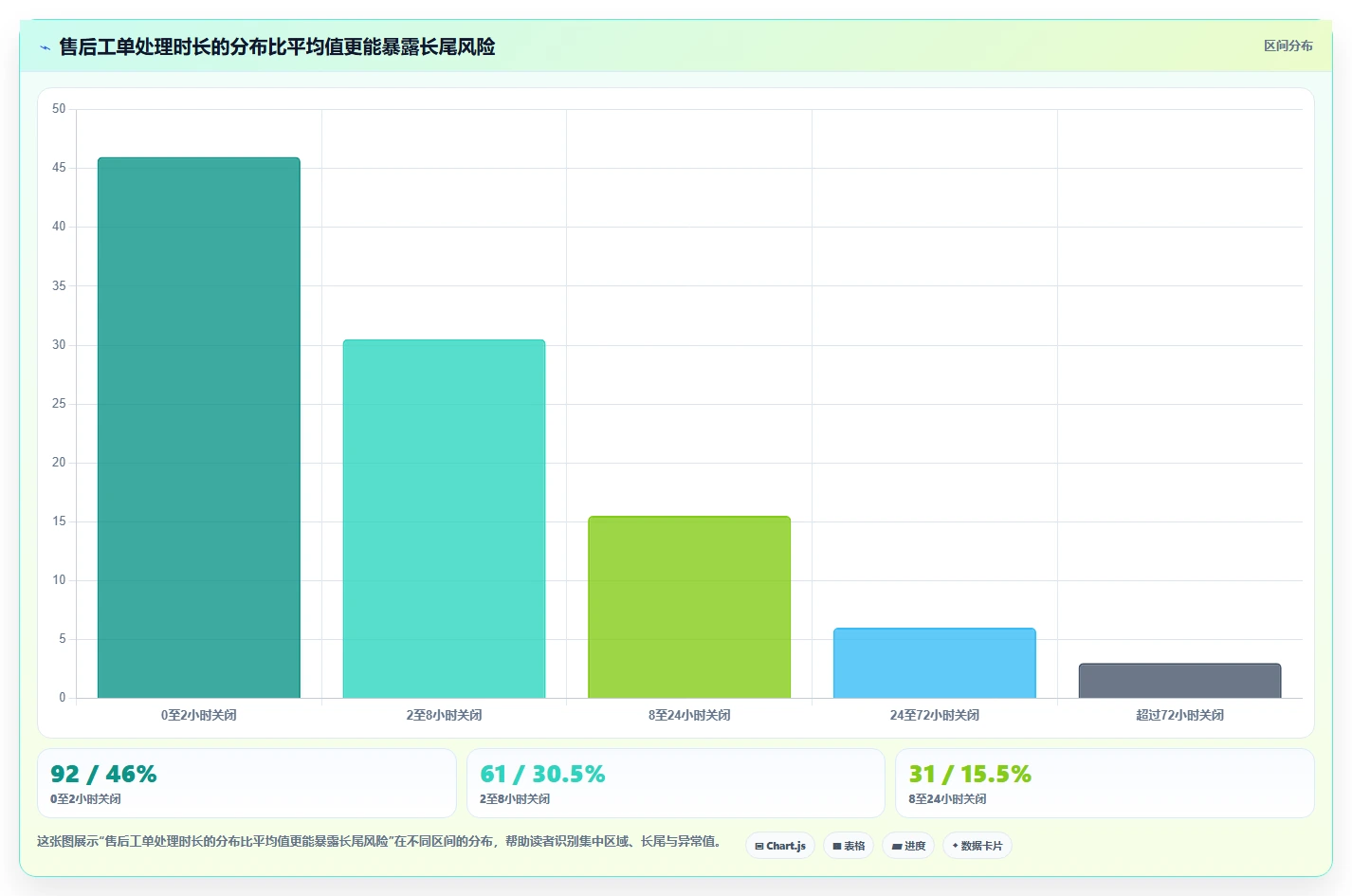Click the sparkle icon in 数据卡片 chip

(x=955, y=846)
